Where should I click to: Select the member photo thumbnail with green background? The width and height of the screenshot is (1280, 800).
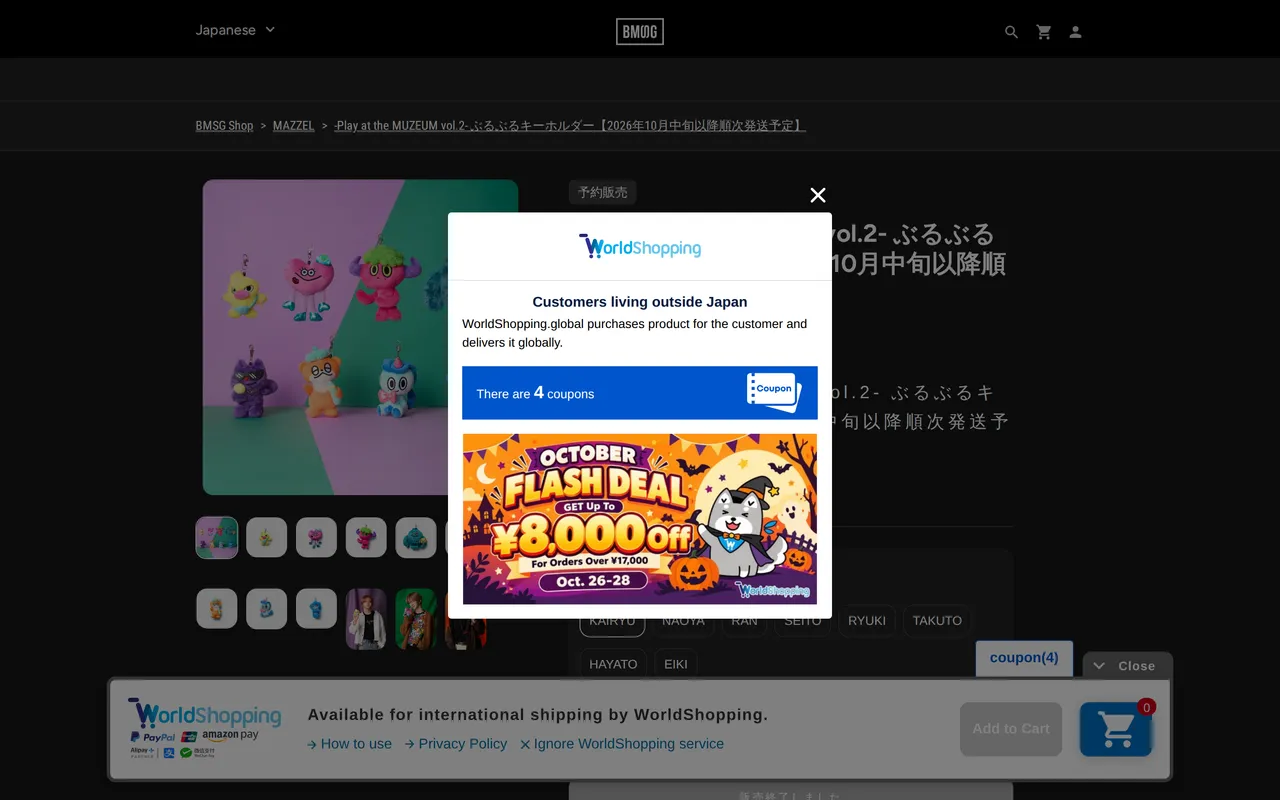coord(416,619)
